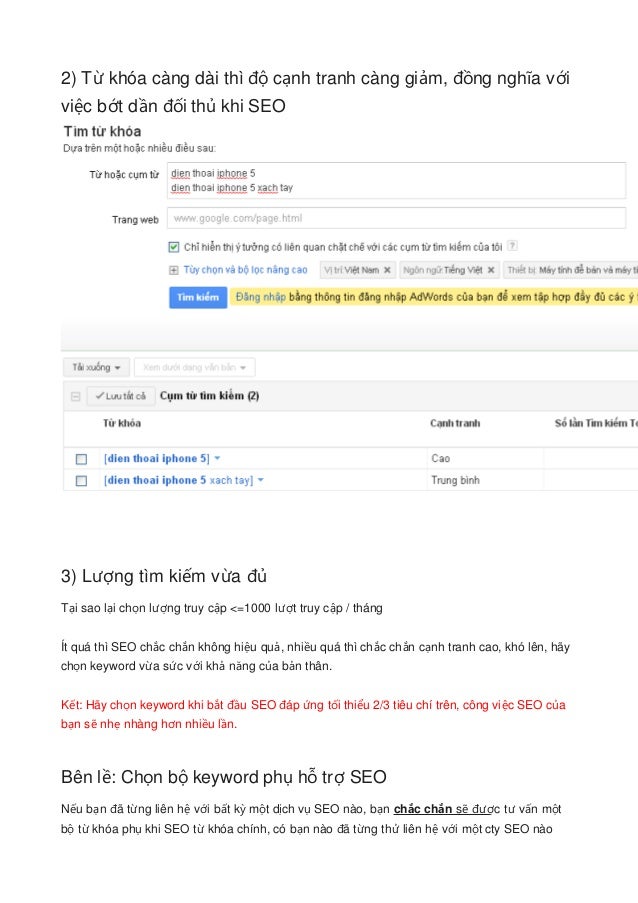The width and height of the screenshot is (638, 903).
Task: Click heading 'Bên lề: Chọn bộ keyword phụ hỗ trợ SEO'
Action: [x=223, y=777]
